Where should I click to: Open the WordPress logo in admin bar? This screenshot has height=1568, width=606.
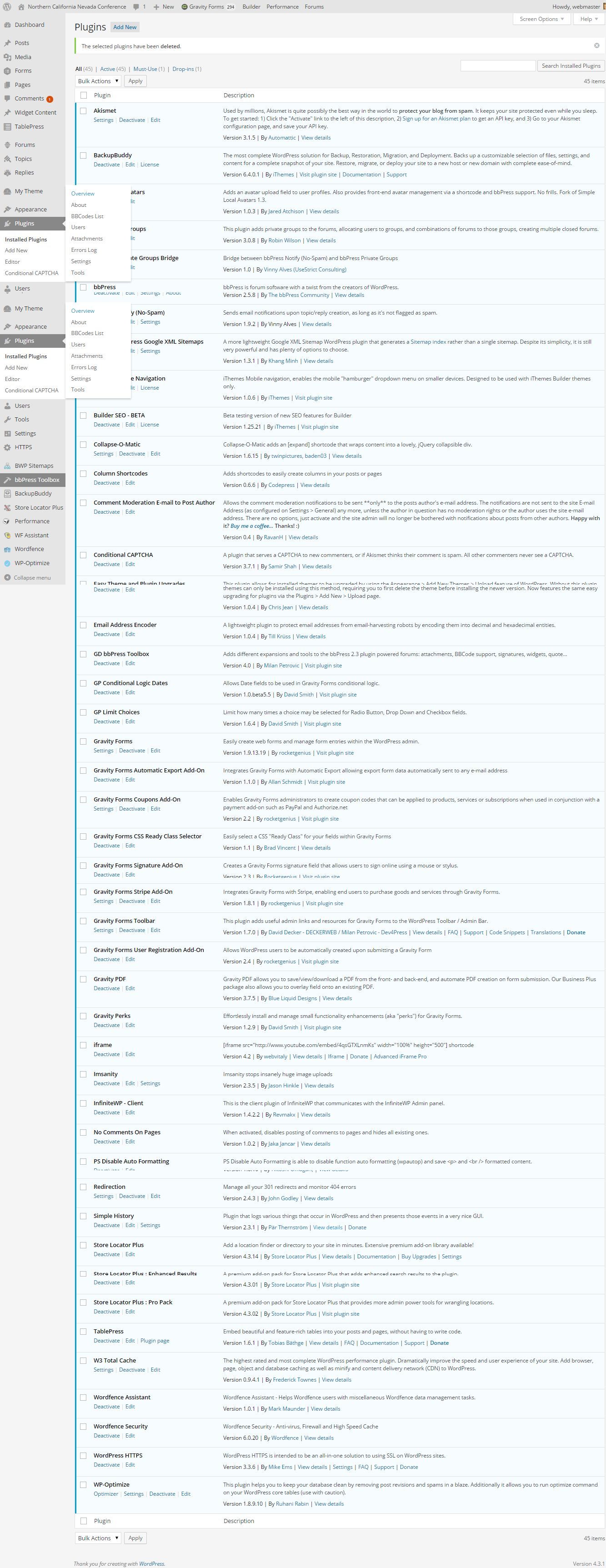(6, 7)
